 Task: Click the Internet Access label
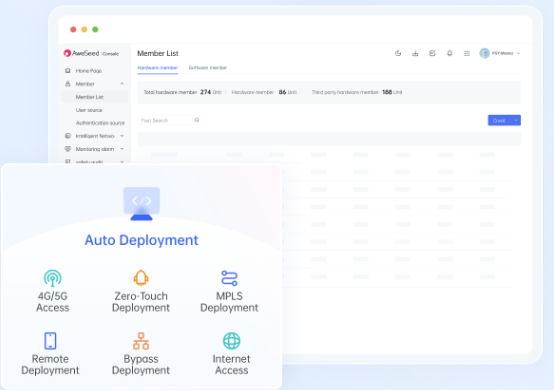coord(232,364)
